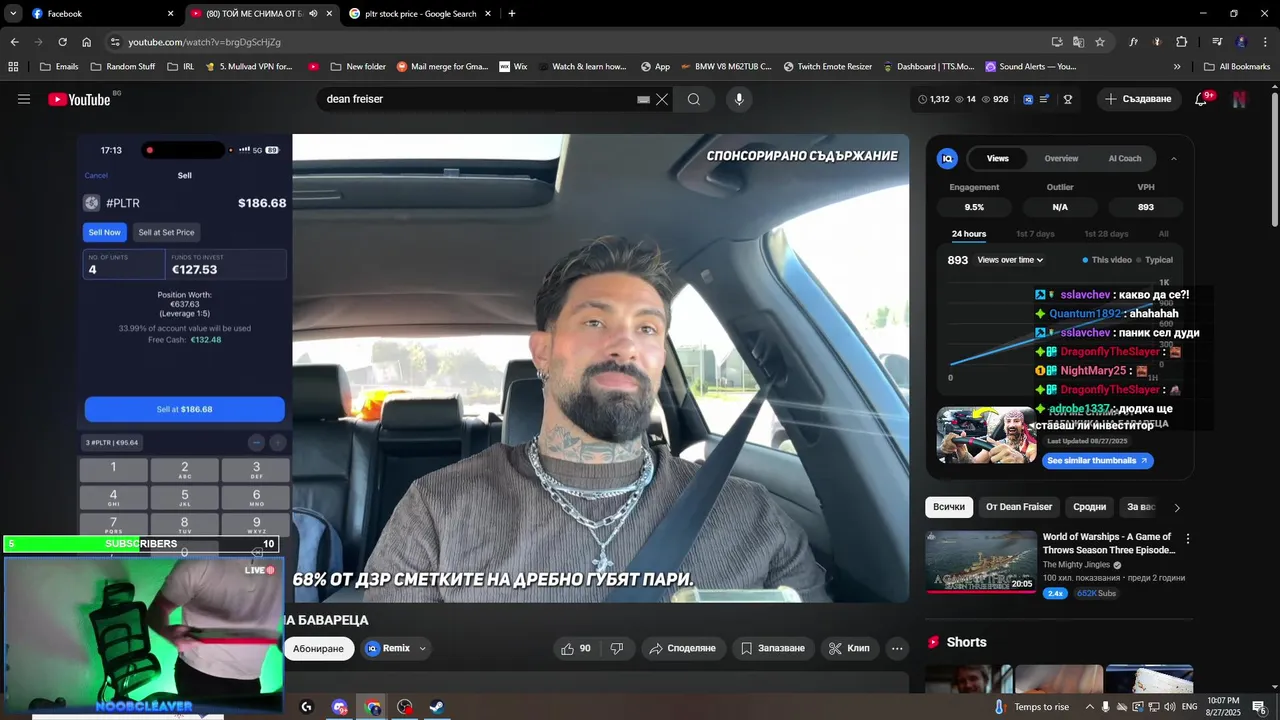Open the on-screen keyboard icon in search box
Image resolution: width=1280 pixels, height=720 pixels.
pos(643,99)
